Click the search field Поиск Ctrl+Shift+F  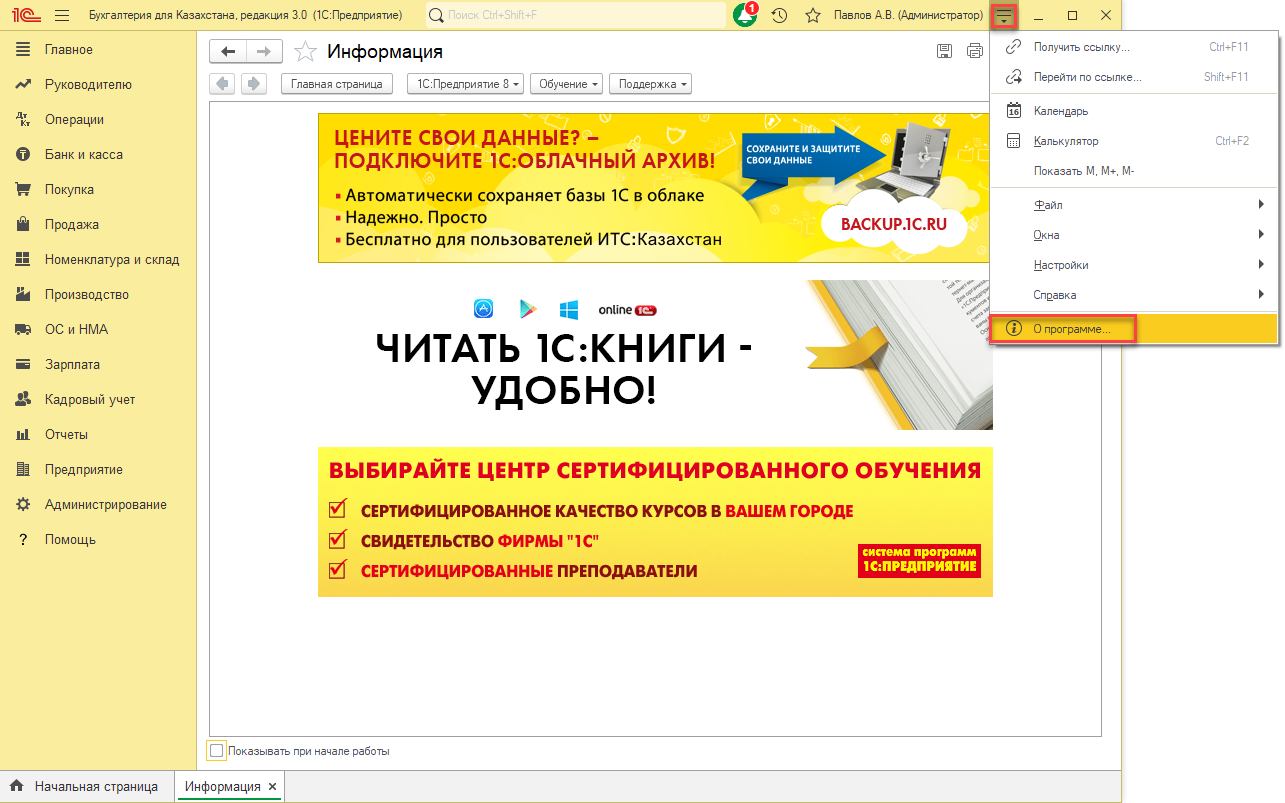(x=576, y=15)
